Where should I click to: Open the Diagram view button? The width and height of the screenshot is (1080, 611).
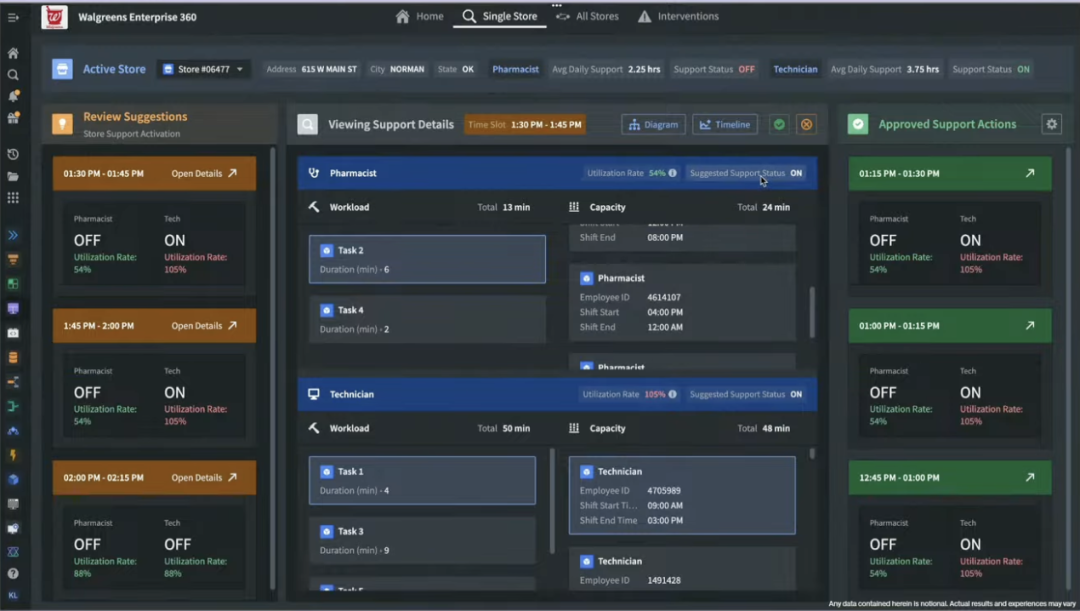[x=653, y=125]
